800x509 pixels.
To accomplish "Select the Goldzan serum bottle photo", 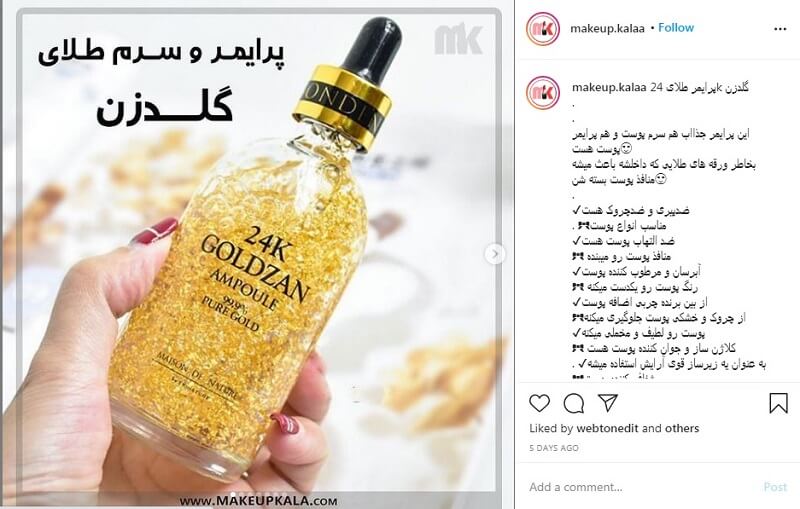I will (x=258, y=253).
